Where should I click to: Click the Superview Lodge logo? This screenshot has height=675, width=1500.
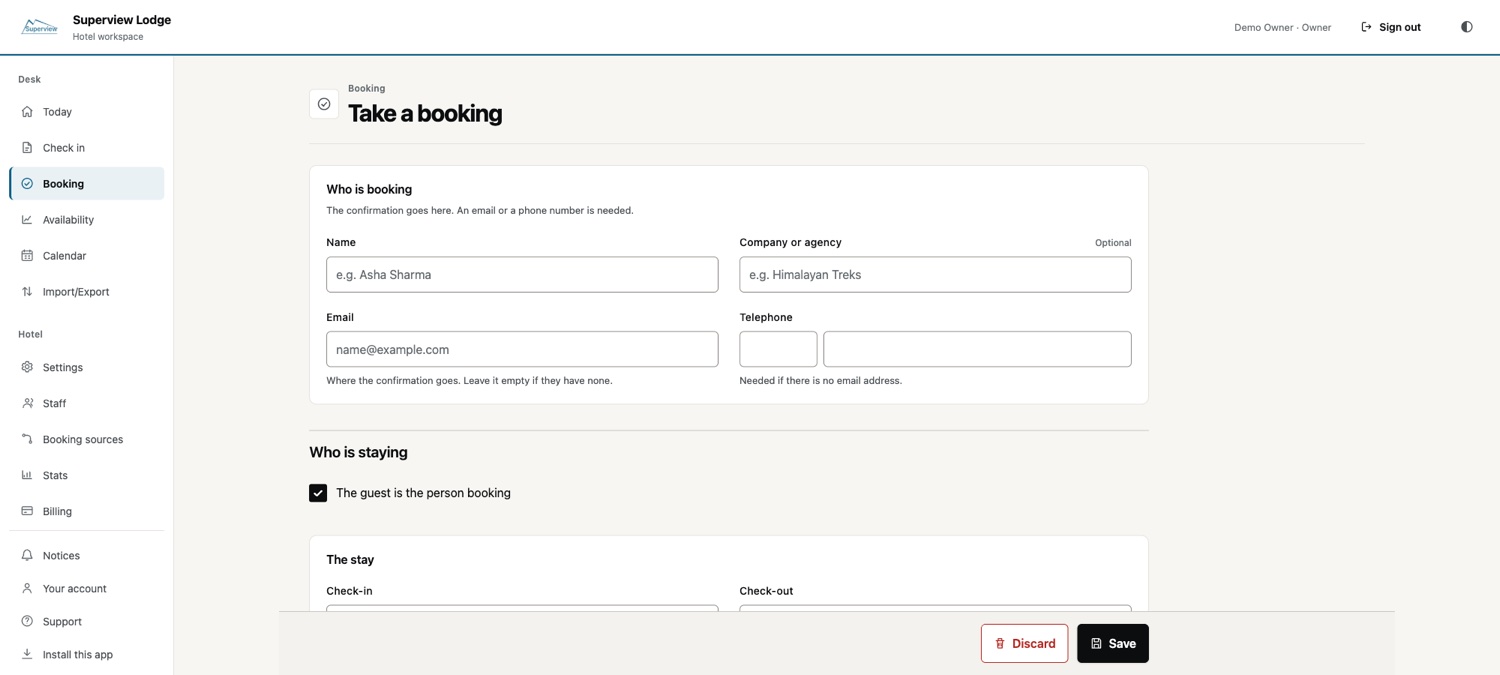40,27
